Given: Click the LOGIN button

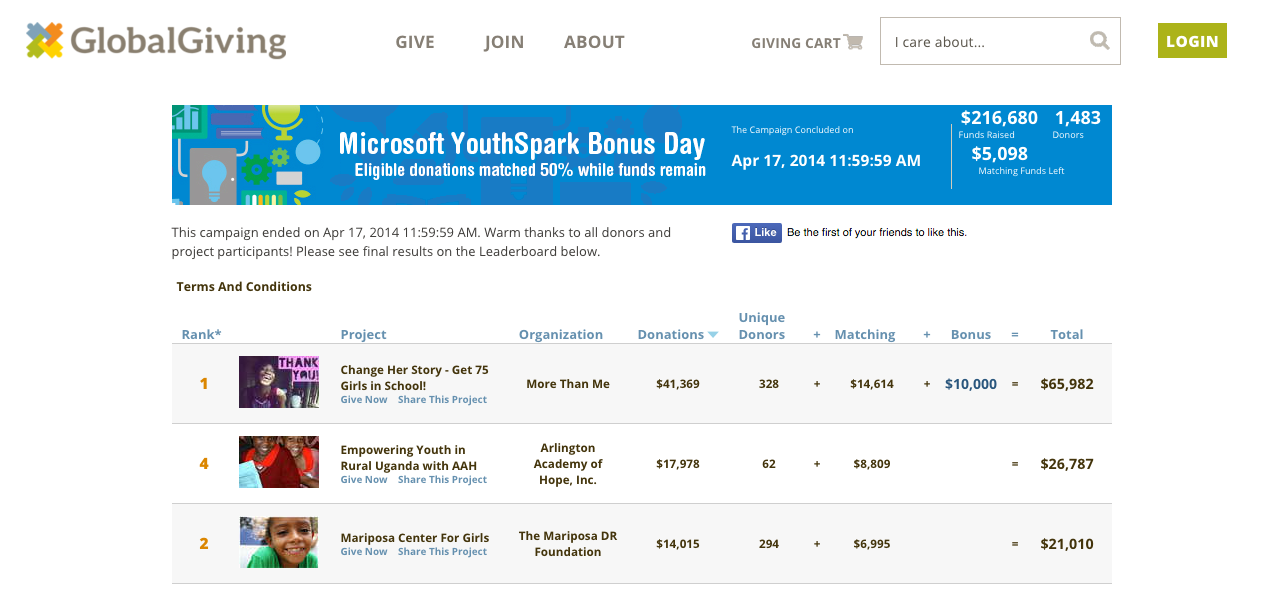Looking at the screenshot, I should click(1192, 41).
